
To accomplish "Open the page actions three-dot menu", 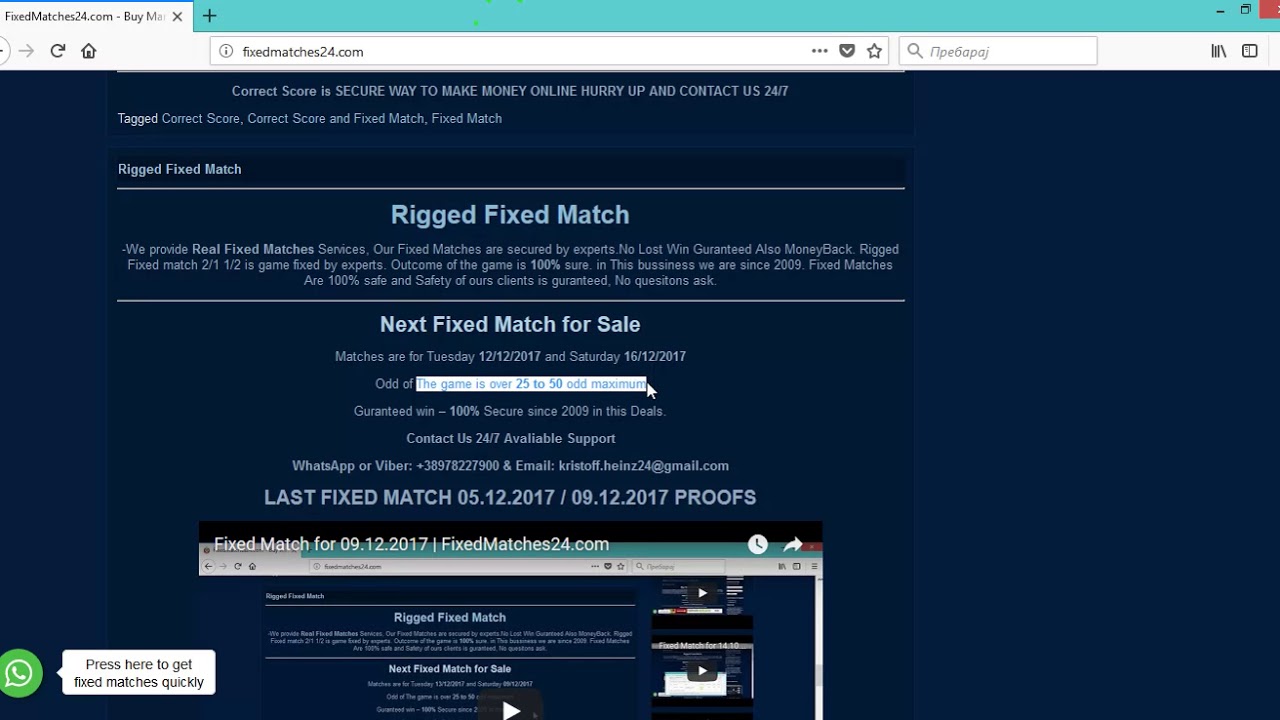I will [820, 51].
